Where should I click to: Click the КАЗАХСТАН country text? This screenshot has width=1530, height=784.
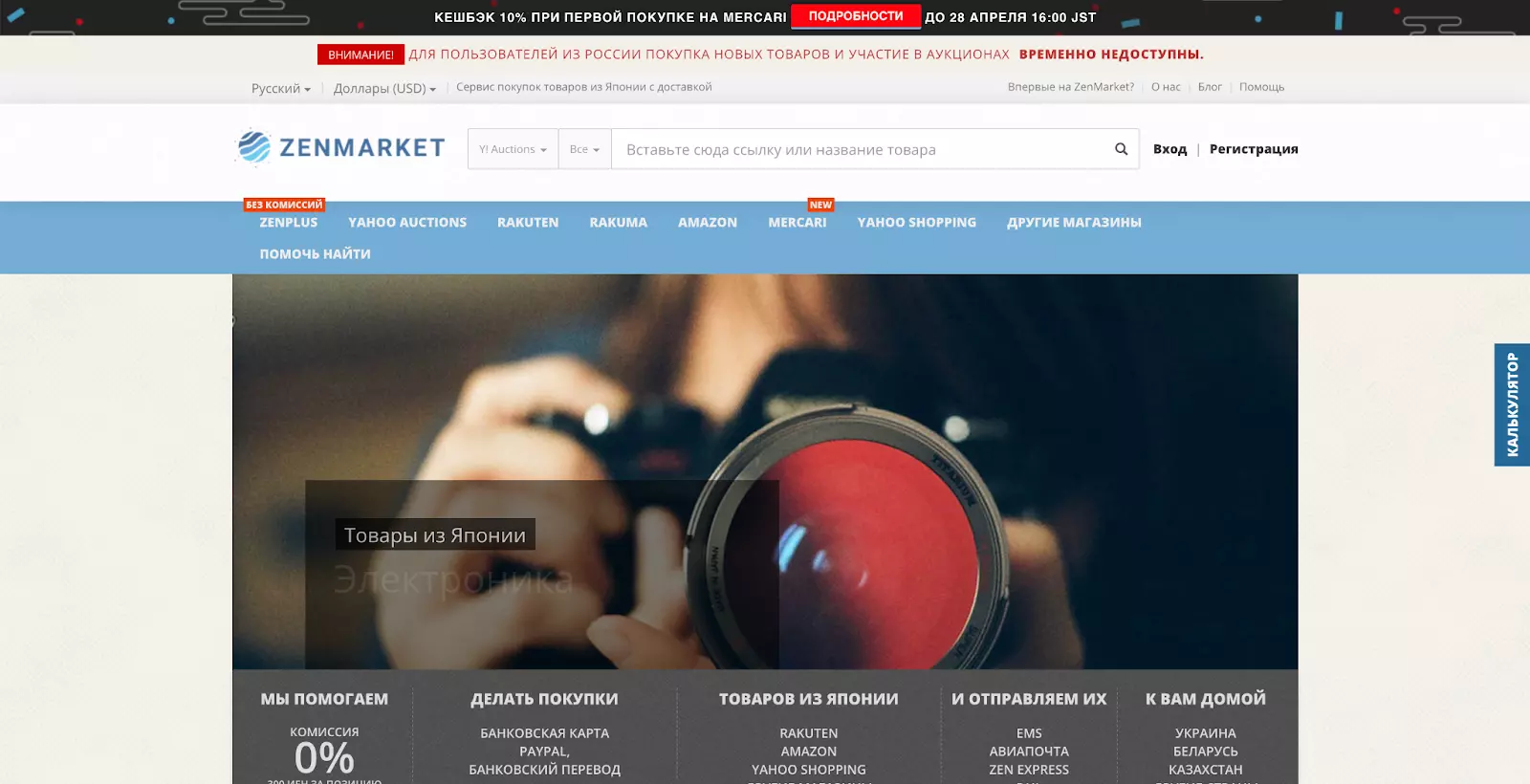tap(1206, 770)
